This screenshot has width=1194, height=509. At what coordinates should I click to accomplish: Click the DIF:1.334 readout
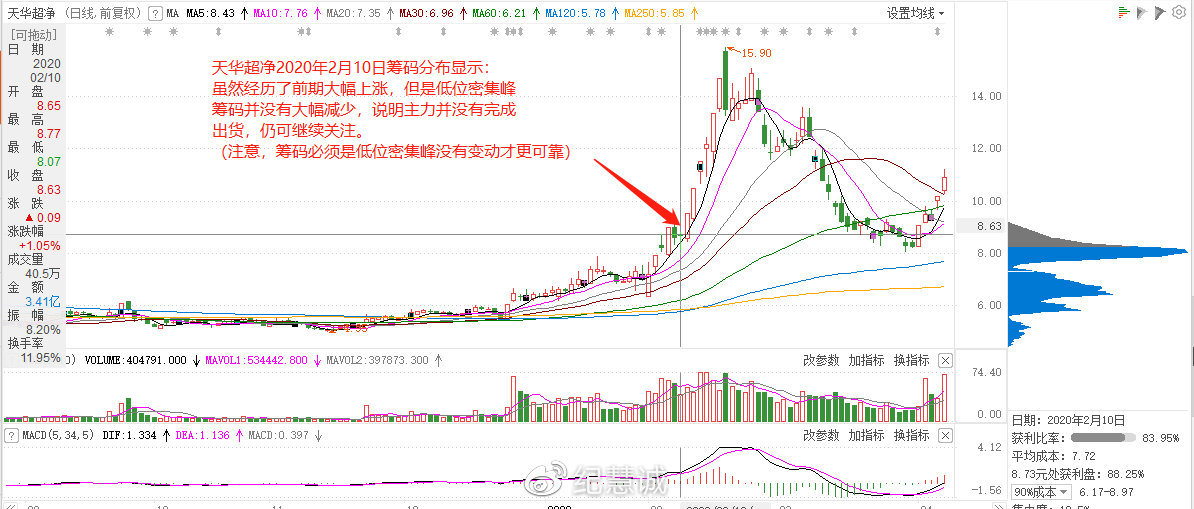pyautogui.click(x=128, y=435)
